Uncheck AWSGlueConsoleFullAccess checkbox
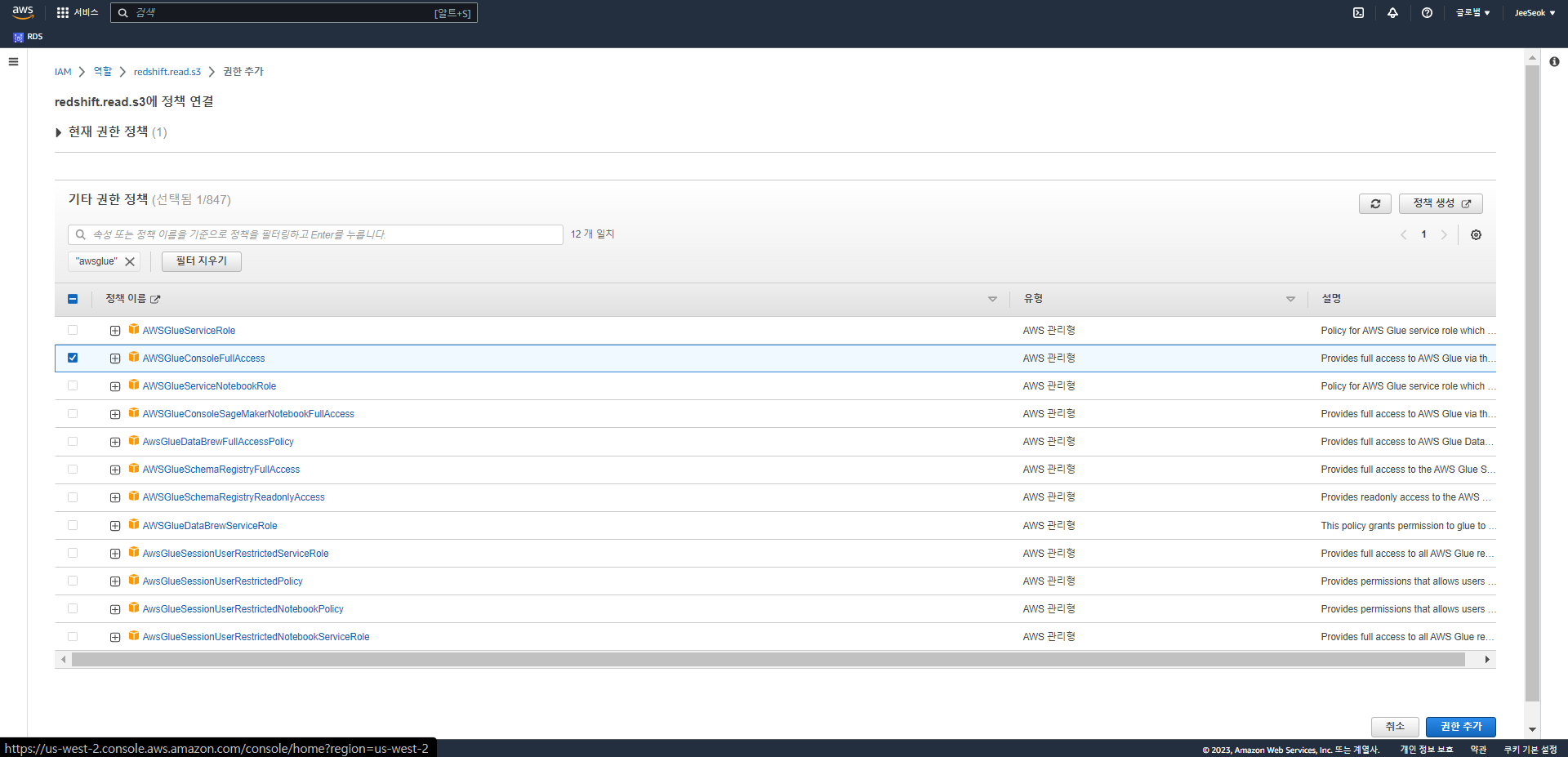This screenshot has width=1568, height=757. (73, 358)
